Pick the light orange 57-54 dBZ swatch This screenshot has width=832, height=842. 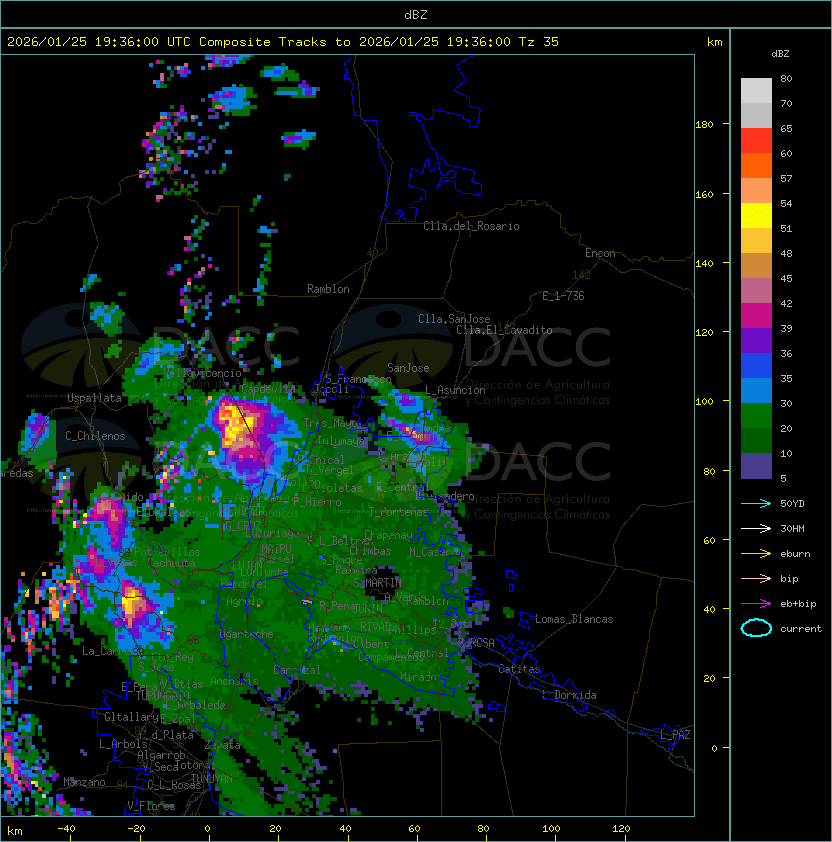[756, 191]
